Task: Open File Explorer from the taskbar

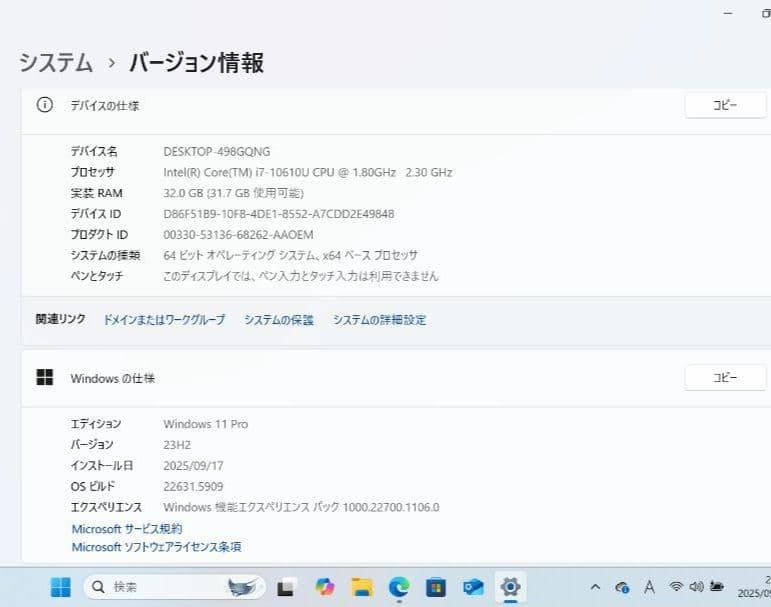Action: coord(361,587)
